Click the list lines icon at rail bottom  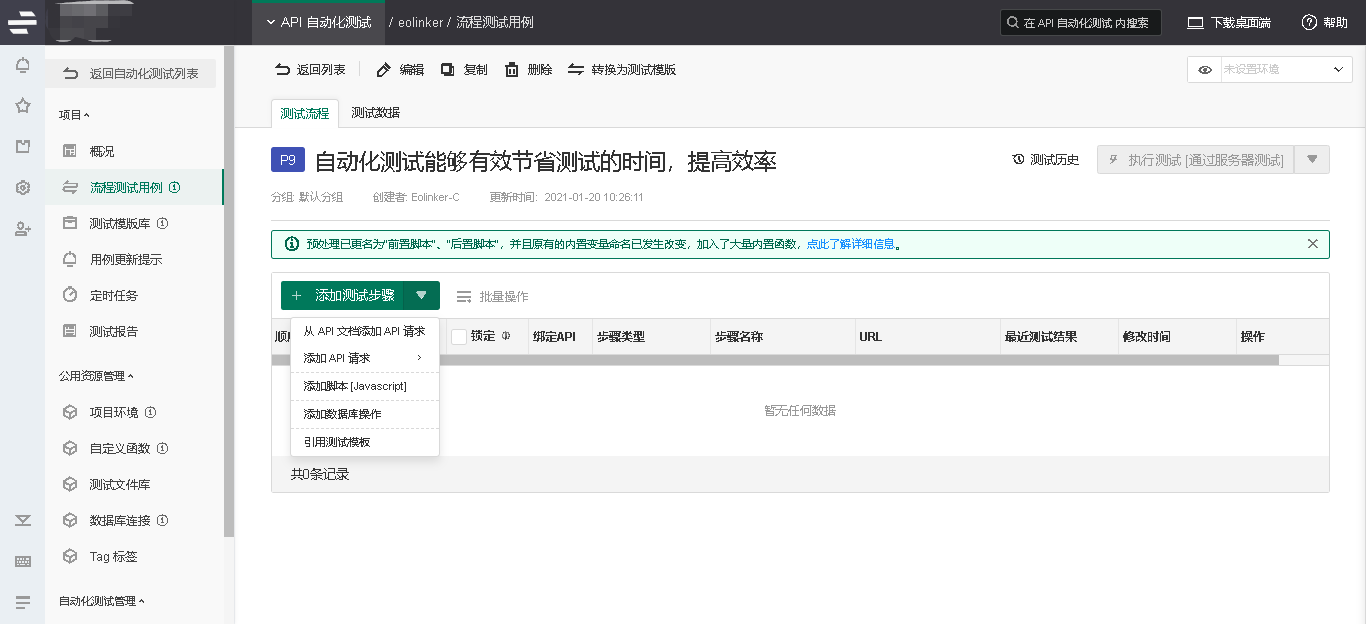pos(23,603)
